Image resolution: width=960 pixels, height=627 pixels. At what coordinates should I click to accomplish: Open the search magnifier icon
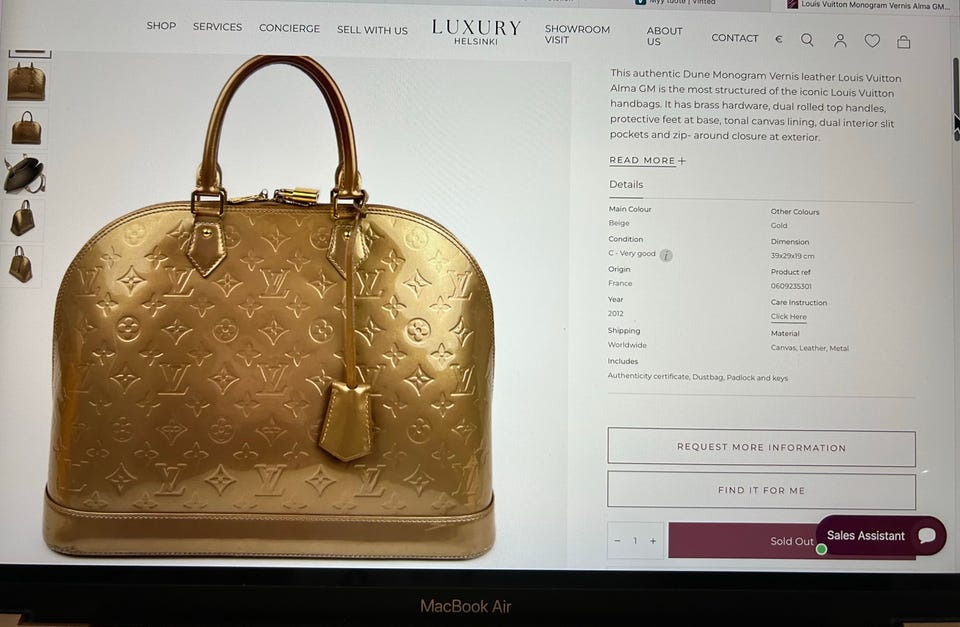tap(807, 40)
